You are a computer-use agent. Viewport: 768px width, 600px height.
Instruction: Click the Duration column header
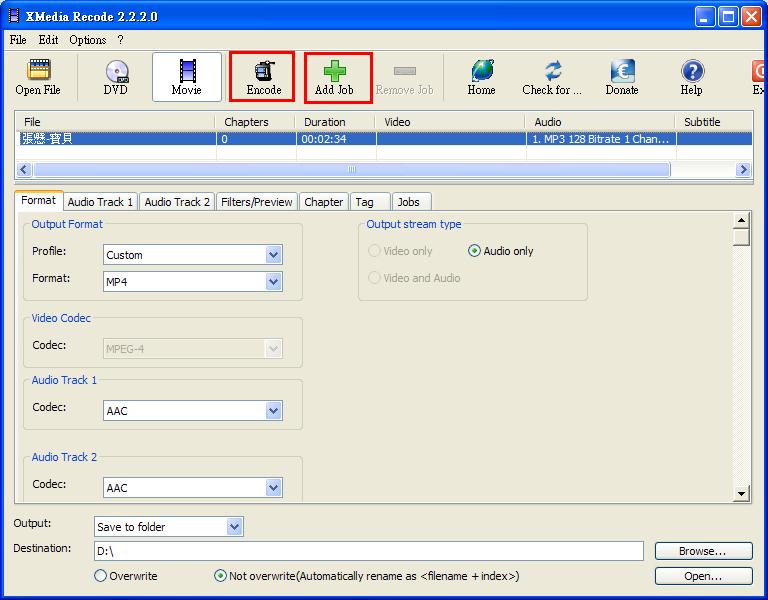tap(336, 122)
